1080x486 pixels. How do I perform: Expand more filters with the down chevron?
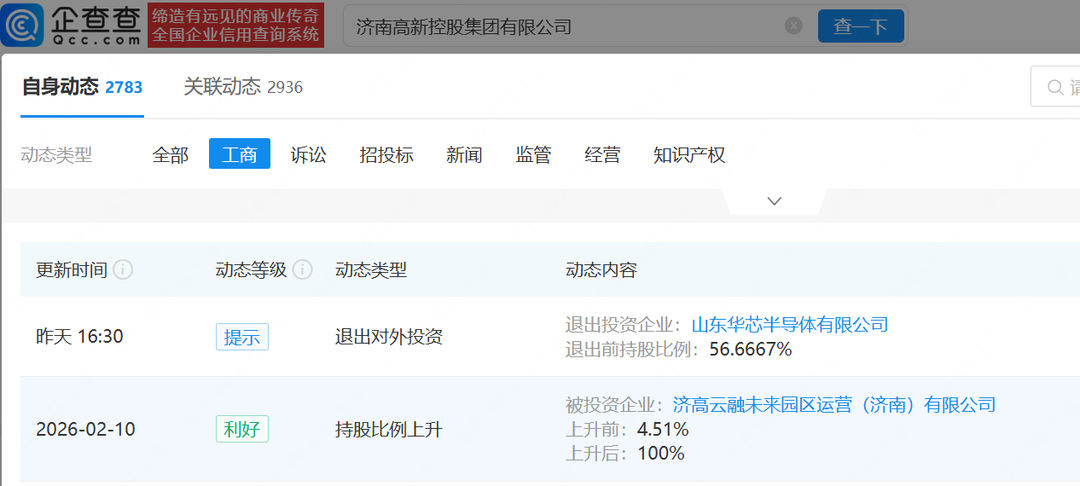pos(774,201)
